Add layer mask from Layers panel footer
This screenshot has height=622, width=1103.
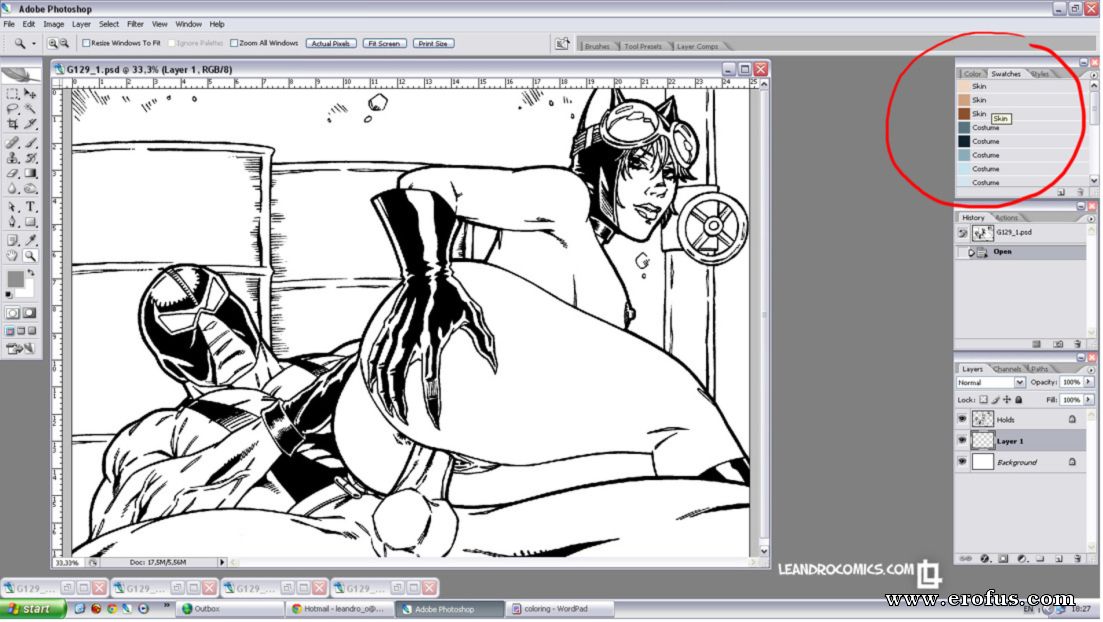click(x=1003, y=559)
